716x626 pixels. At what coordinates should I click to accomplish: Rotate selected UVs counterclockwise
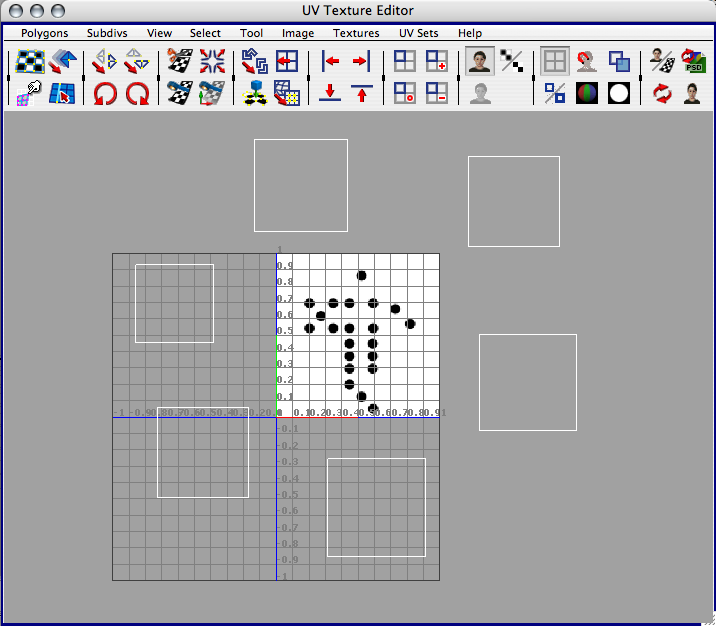(x=105, y=94)
